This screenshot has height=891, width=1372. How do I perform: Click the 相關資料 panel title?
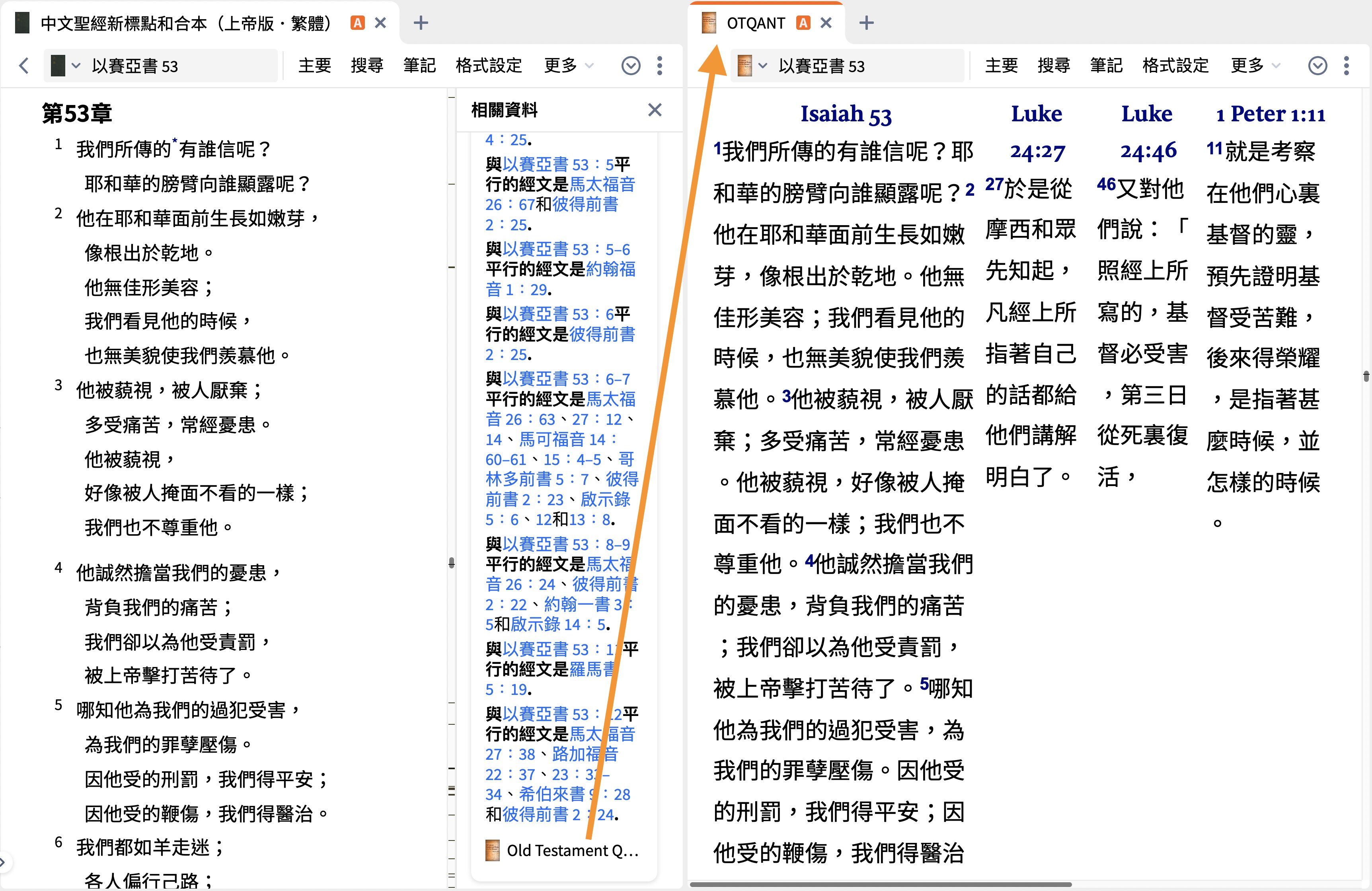(505, 109)
